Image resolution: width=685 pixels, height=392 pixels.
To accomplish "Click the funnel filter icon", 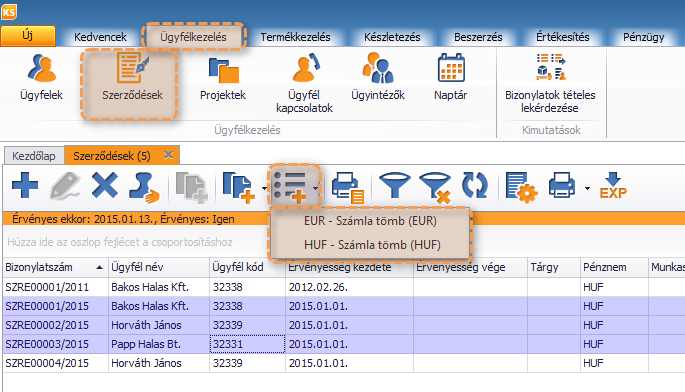I will [x=394, y=185].
